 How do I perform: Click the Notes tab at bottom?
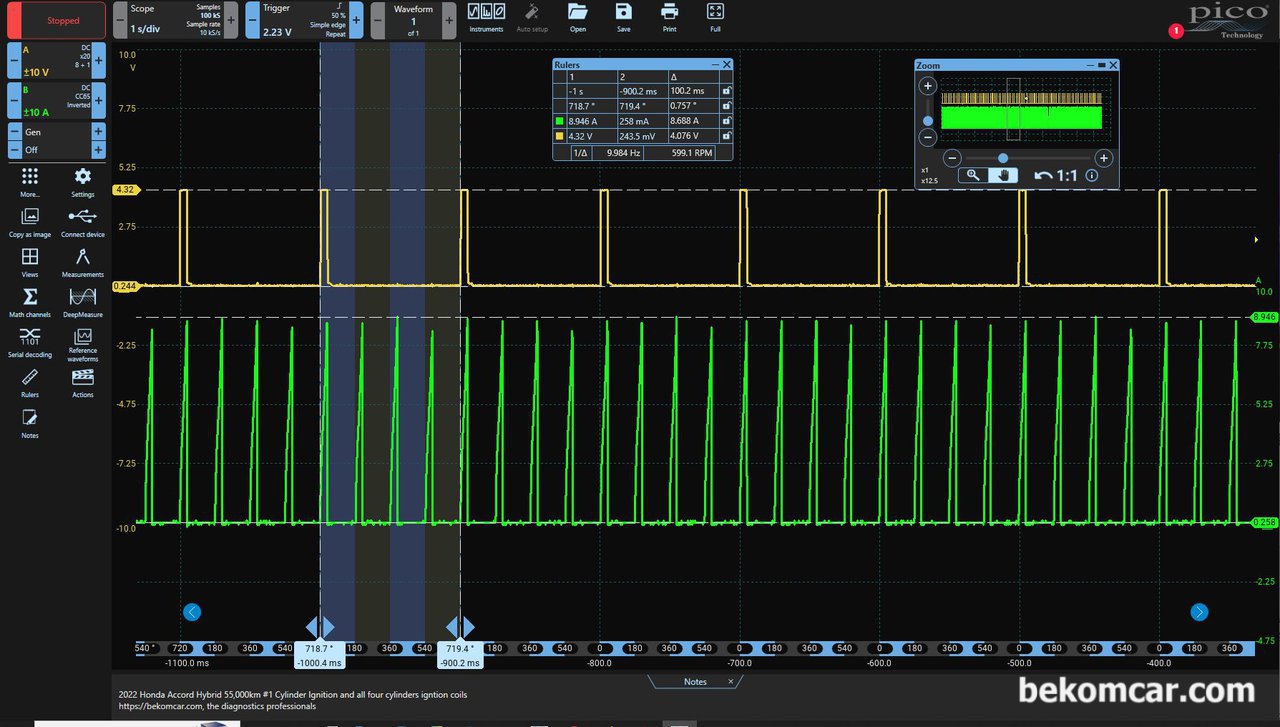tap(695, 682)
